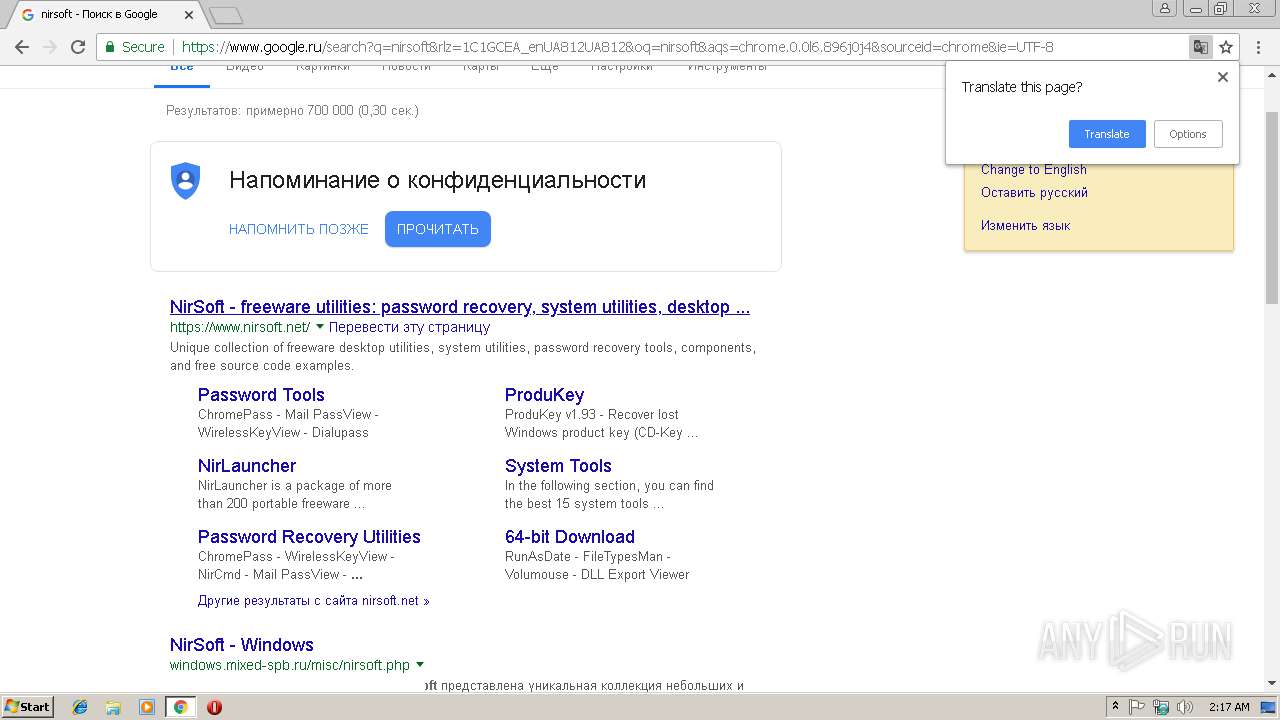Open File Explorer folder in taskbar
1280x720 pixels.
coord(113,707)
